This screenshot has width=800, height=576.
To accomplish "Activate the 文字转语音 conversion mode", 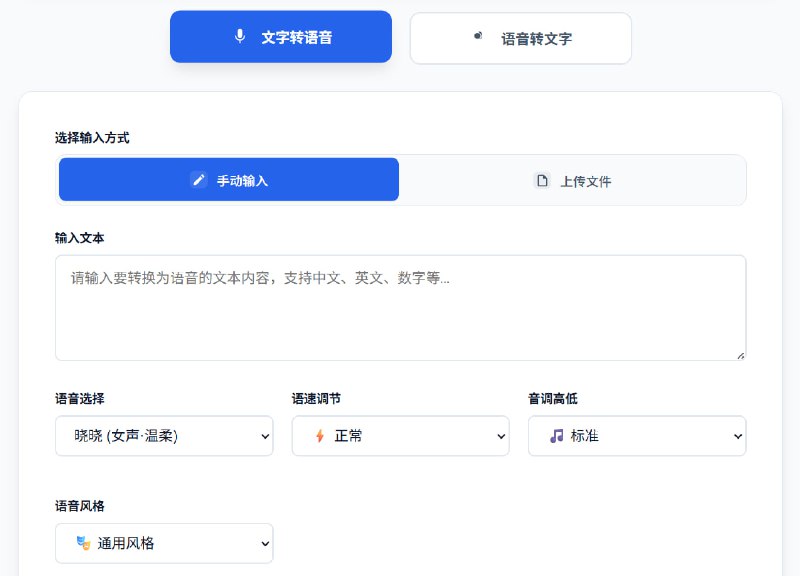I will (280, 36).
